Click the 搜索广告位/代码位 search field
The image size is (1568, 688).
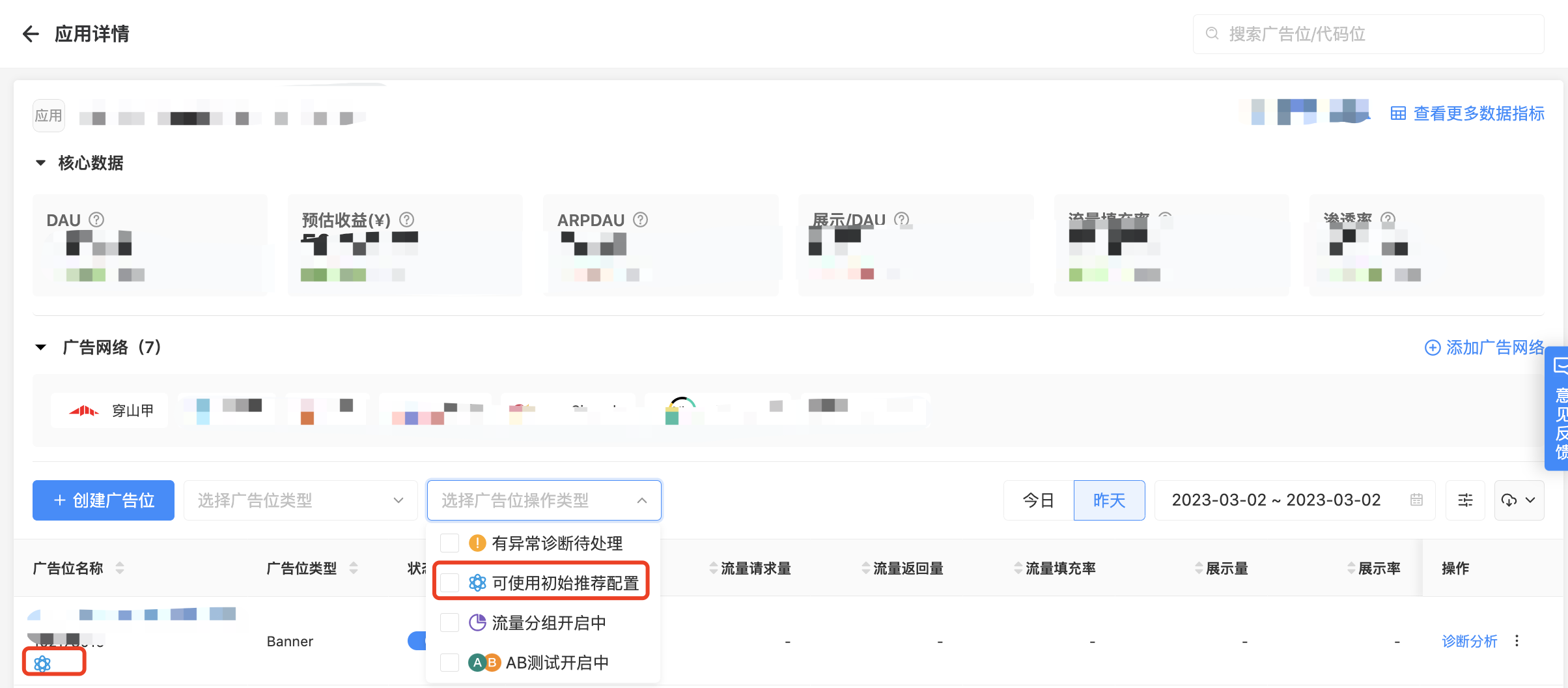(x=1367, y=34)
